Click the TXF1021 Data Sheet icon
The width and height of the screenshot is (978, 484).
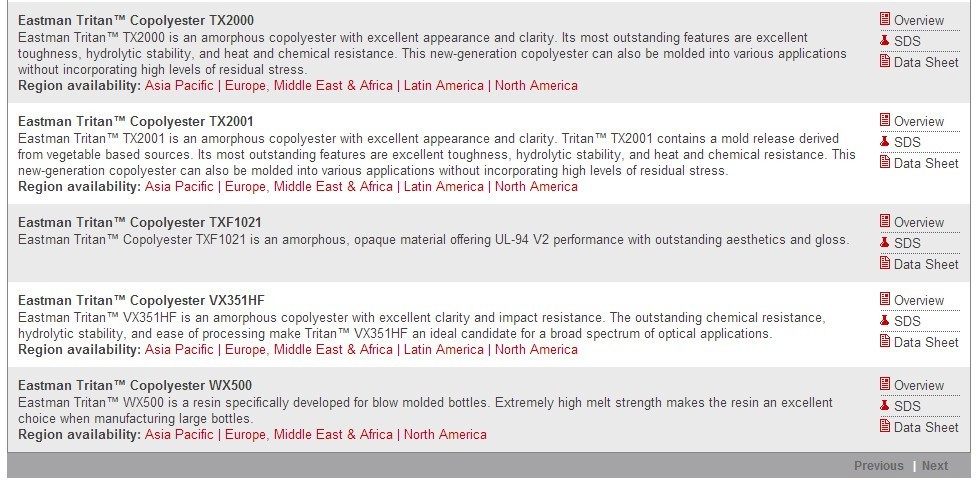pyautogui.click(x=885, y=263)
